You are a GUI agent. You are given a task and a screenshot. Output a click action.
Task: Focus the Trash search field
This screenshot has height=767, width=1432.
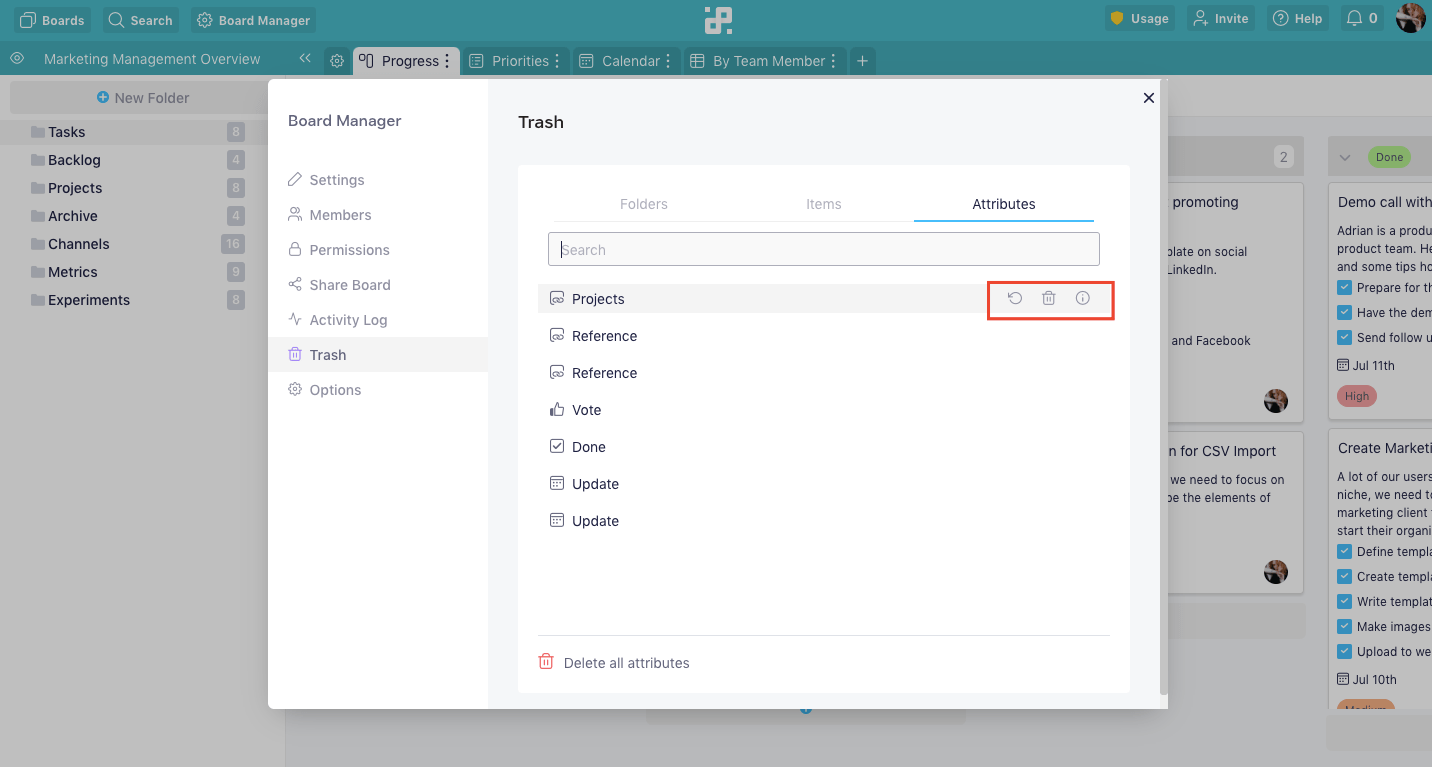pos(824,249)
